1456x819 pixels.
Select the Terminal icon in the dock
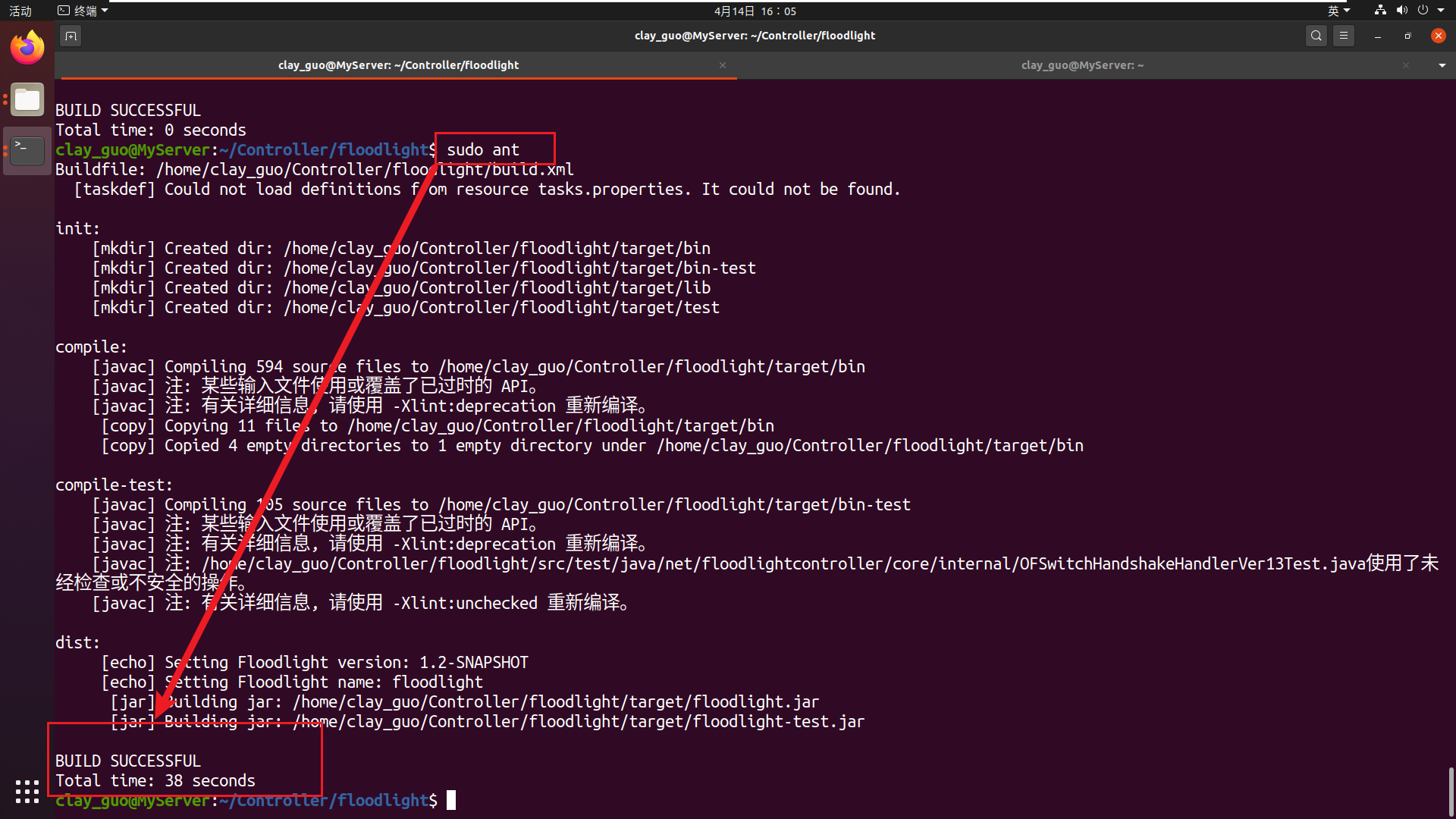click(27, 150)
